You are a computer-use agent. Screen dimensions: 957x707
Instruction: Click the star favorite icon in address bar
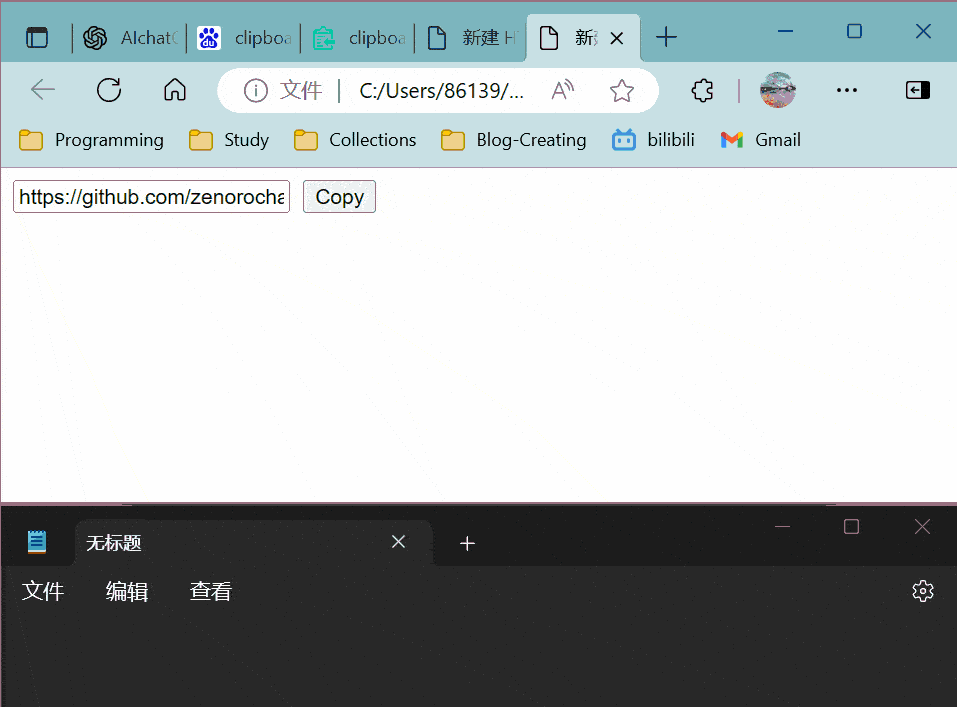(622, 91)
